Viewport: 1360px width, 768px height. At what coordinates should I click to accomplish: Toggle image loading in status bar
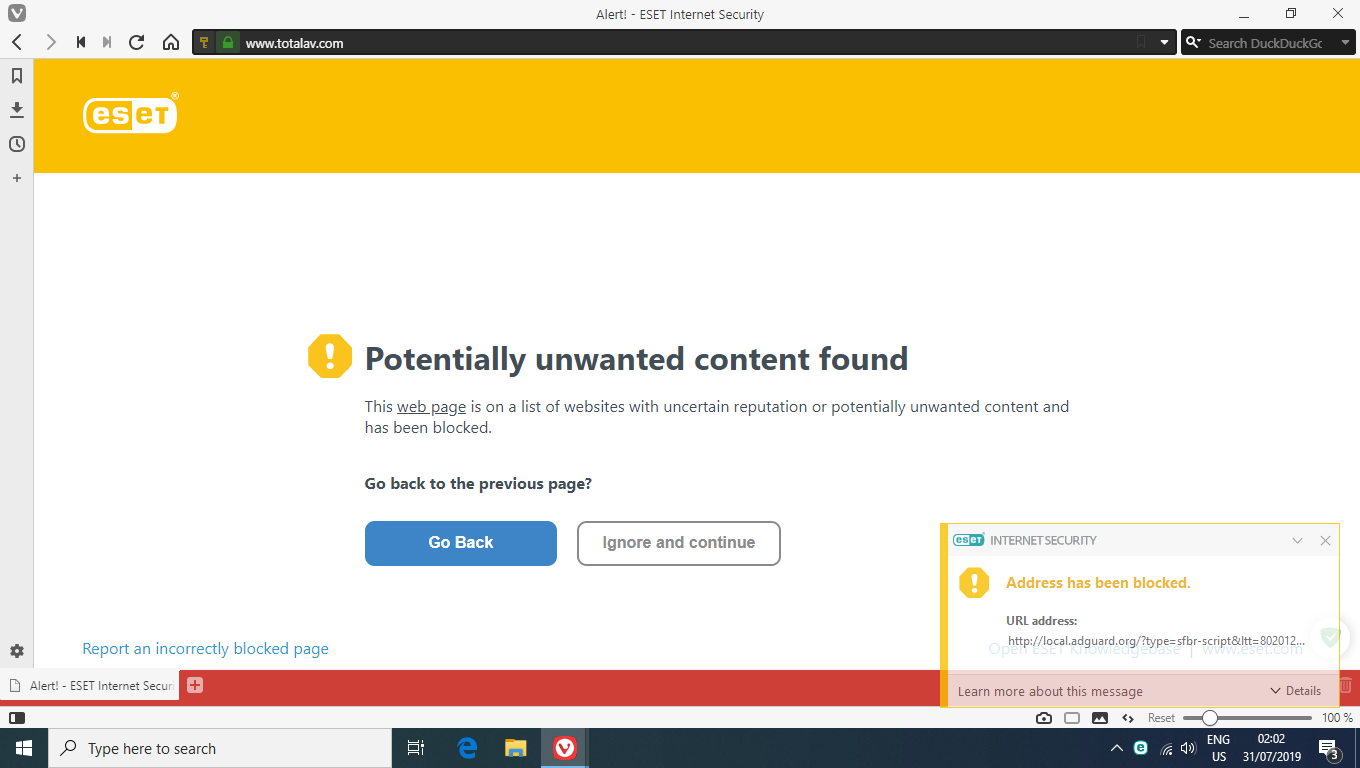pos(1100,718)
